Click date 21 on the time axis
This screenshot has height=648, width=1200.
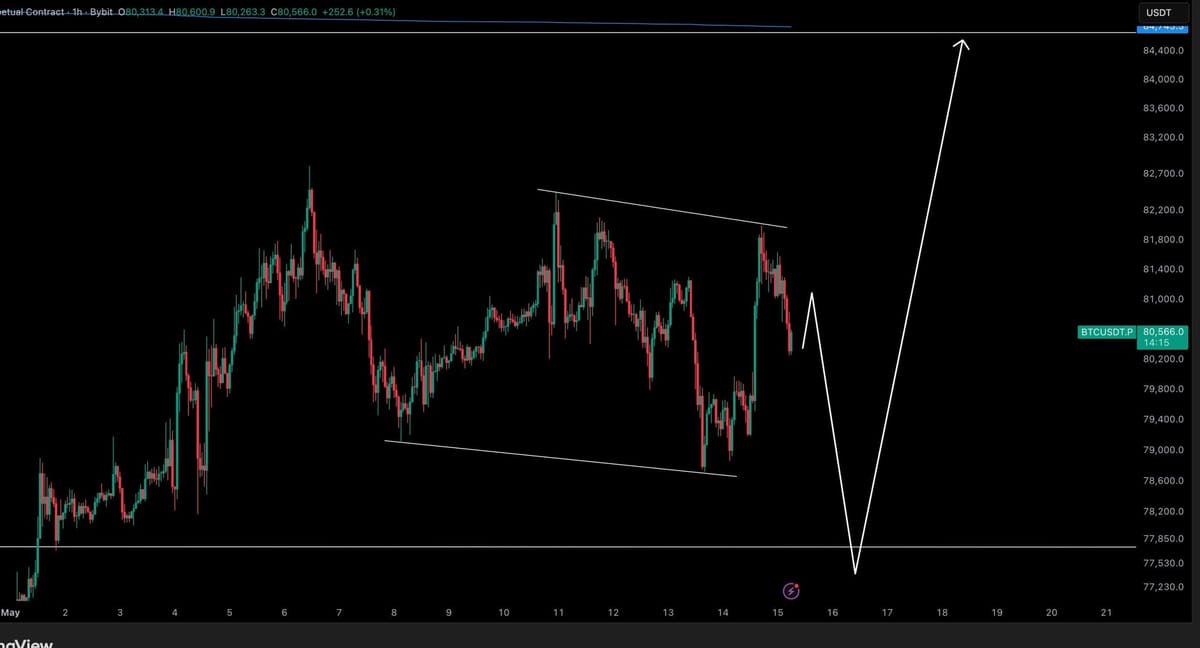1105,612
